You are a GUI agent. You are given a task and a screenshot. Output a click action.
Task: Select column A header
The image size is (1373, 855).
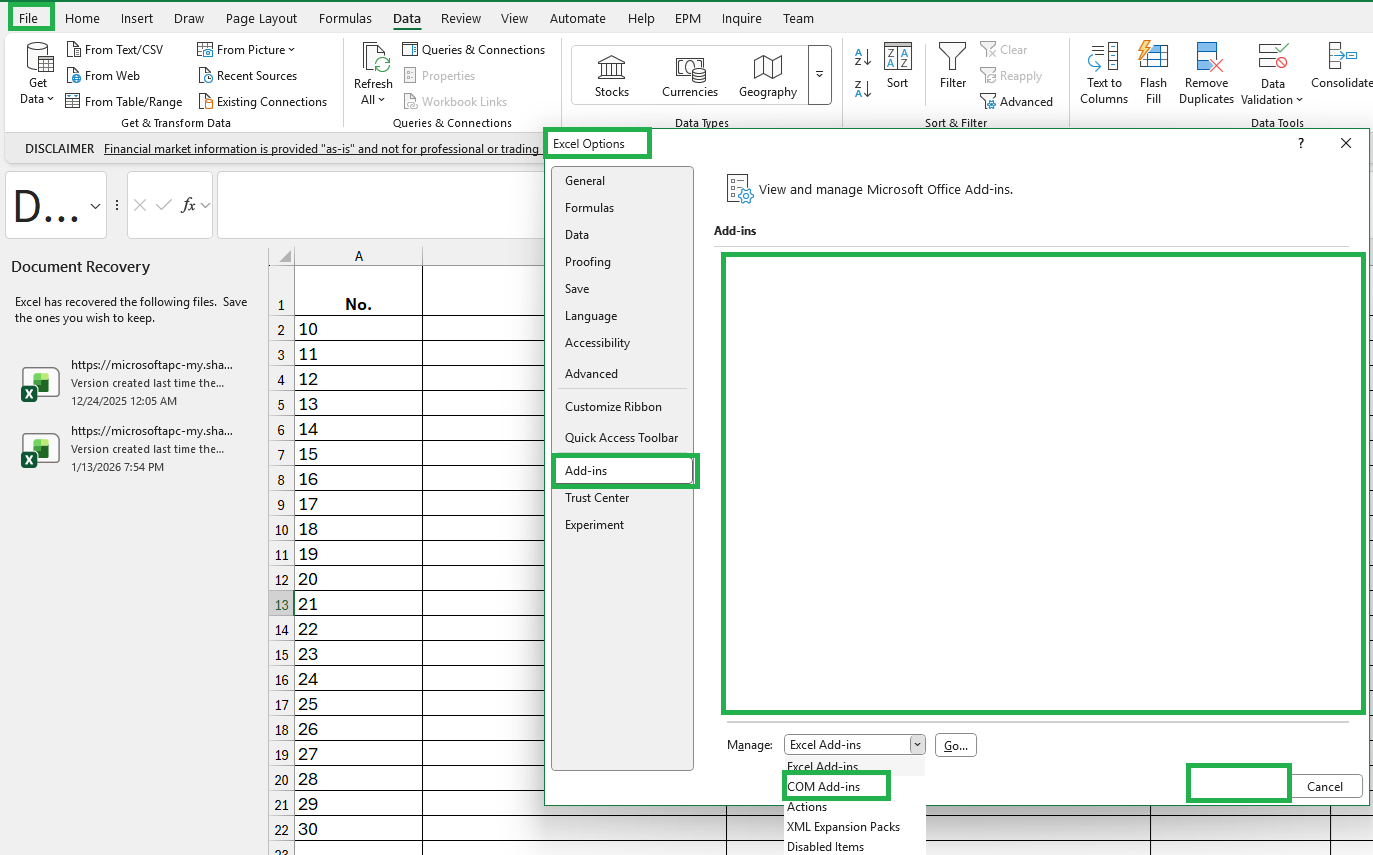(x=358, y=256)
